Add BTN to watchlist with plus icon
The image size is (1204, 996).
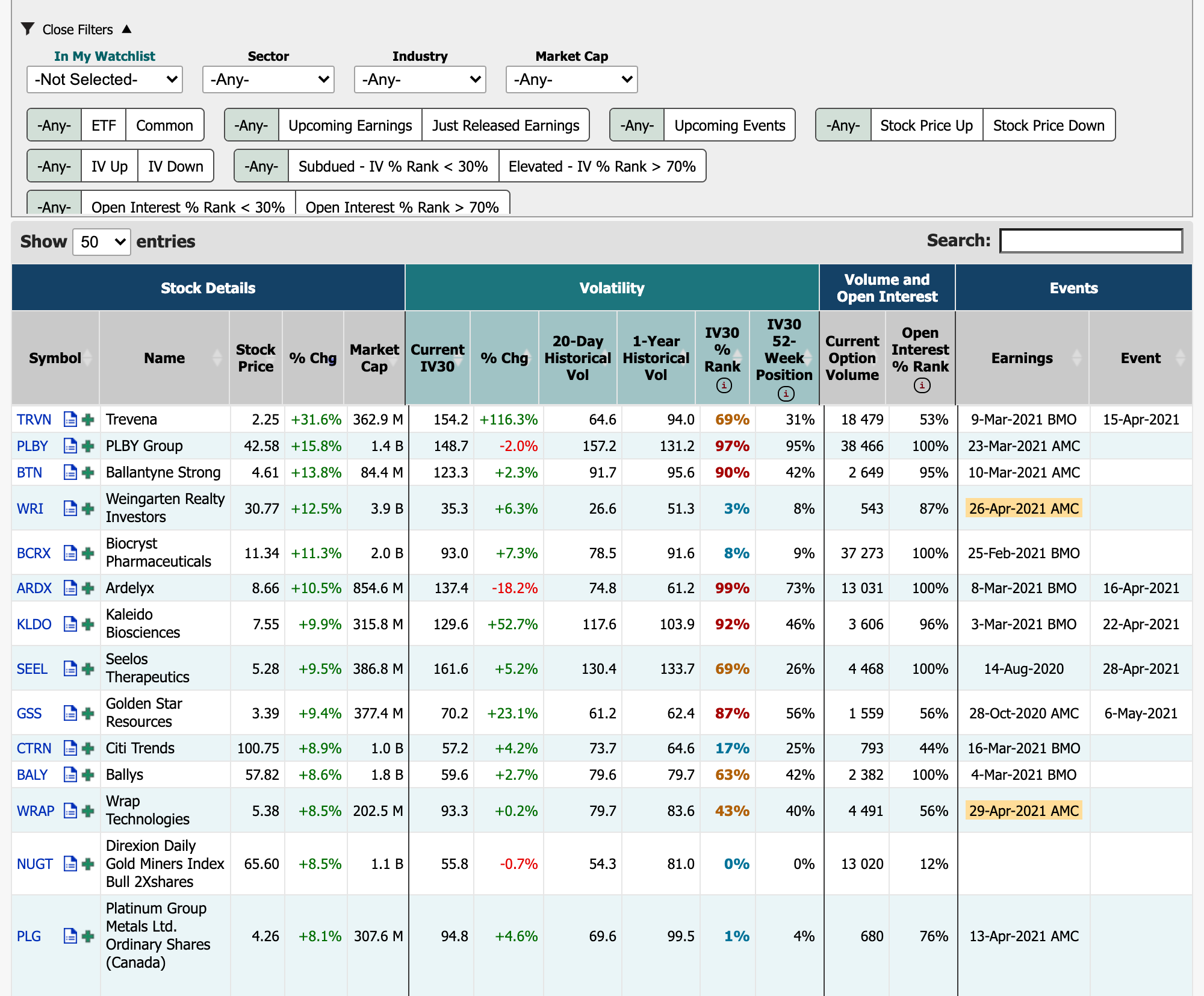[x=88, y=473]
